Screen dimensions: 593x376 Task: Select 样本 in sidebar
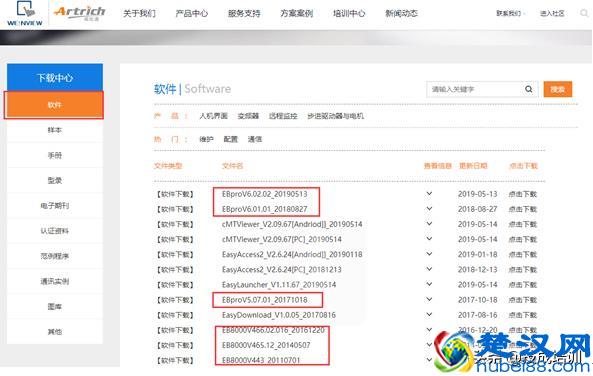click(x=54, y=130)
